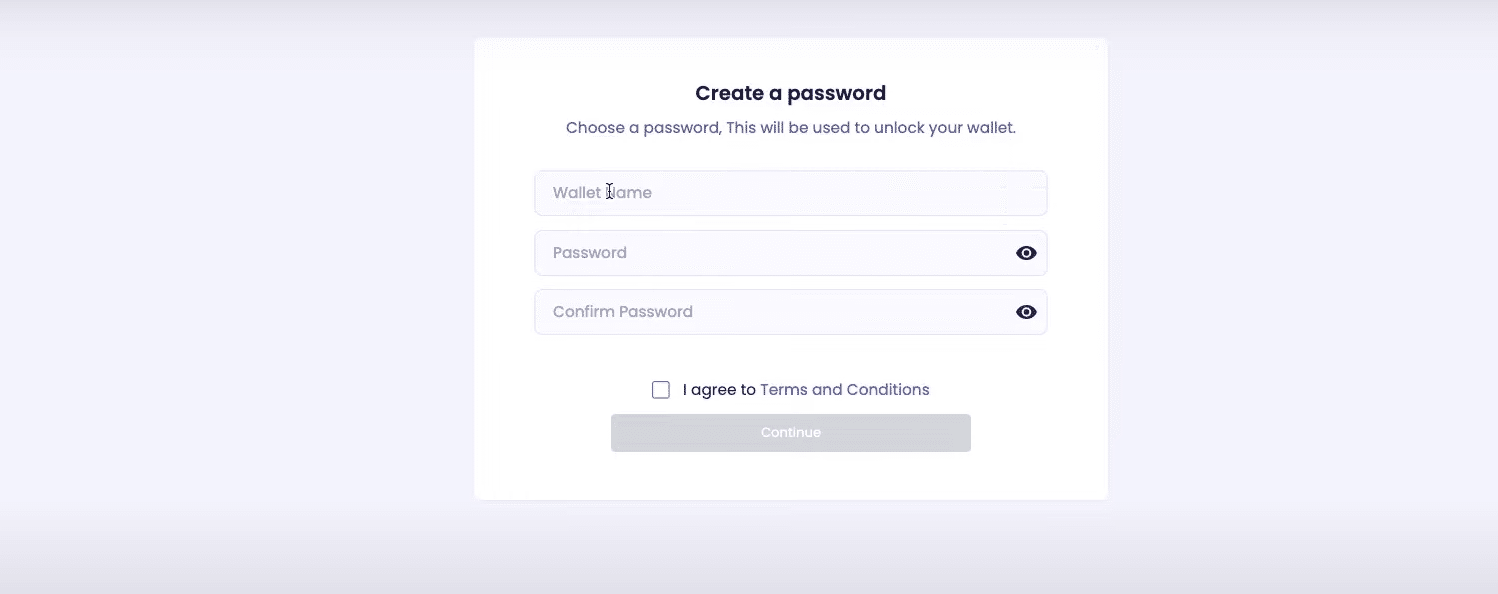Reveal password using the first eye icon

[x=1026, y=253]
